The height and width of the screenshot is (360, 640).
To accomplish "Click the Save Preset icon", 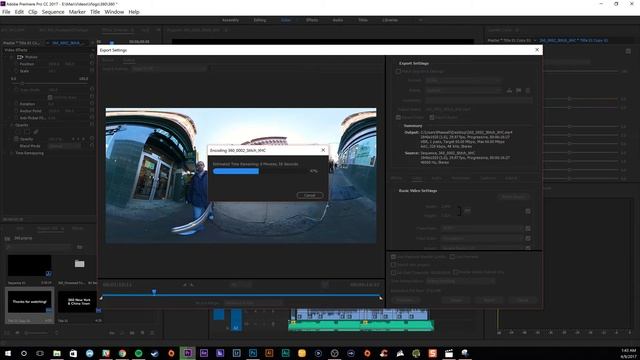I will 509,90.
